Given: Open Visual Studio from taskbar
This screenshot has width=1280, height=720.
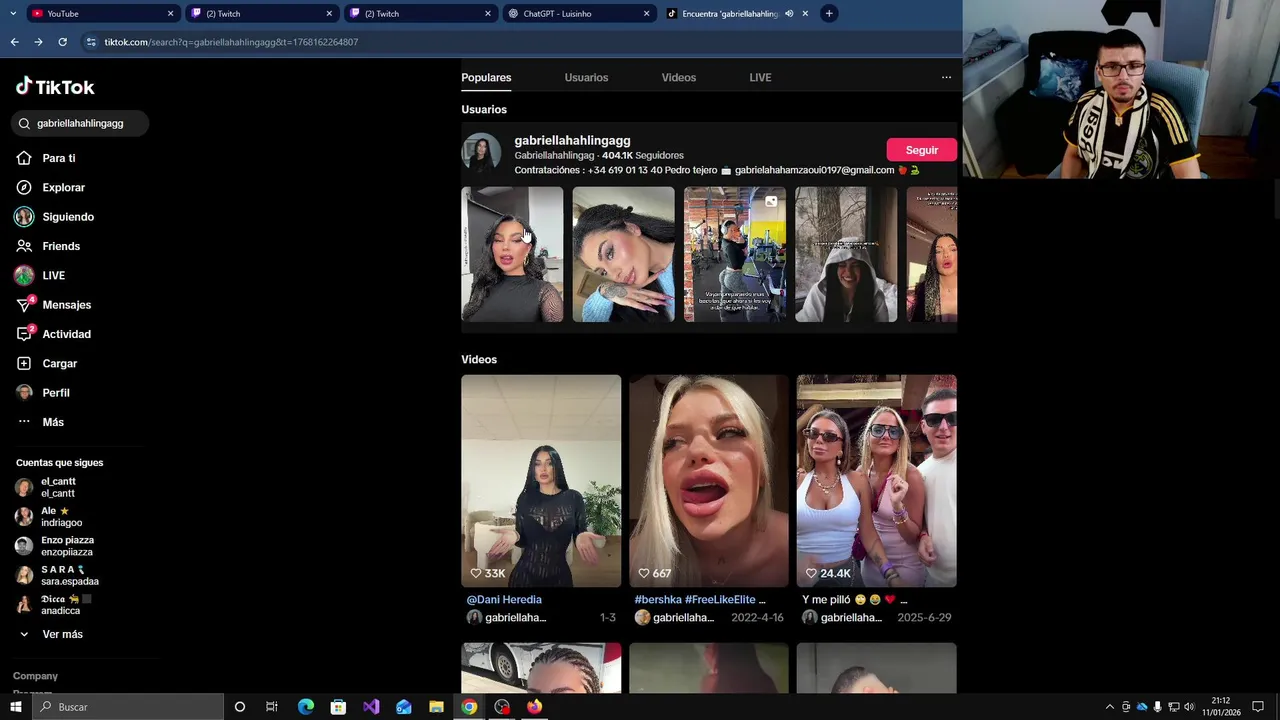Looking at the screenshot, I should click(371, 707).
